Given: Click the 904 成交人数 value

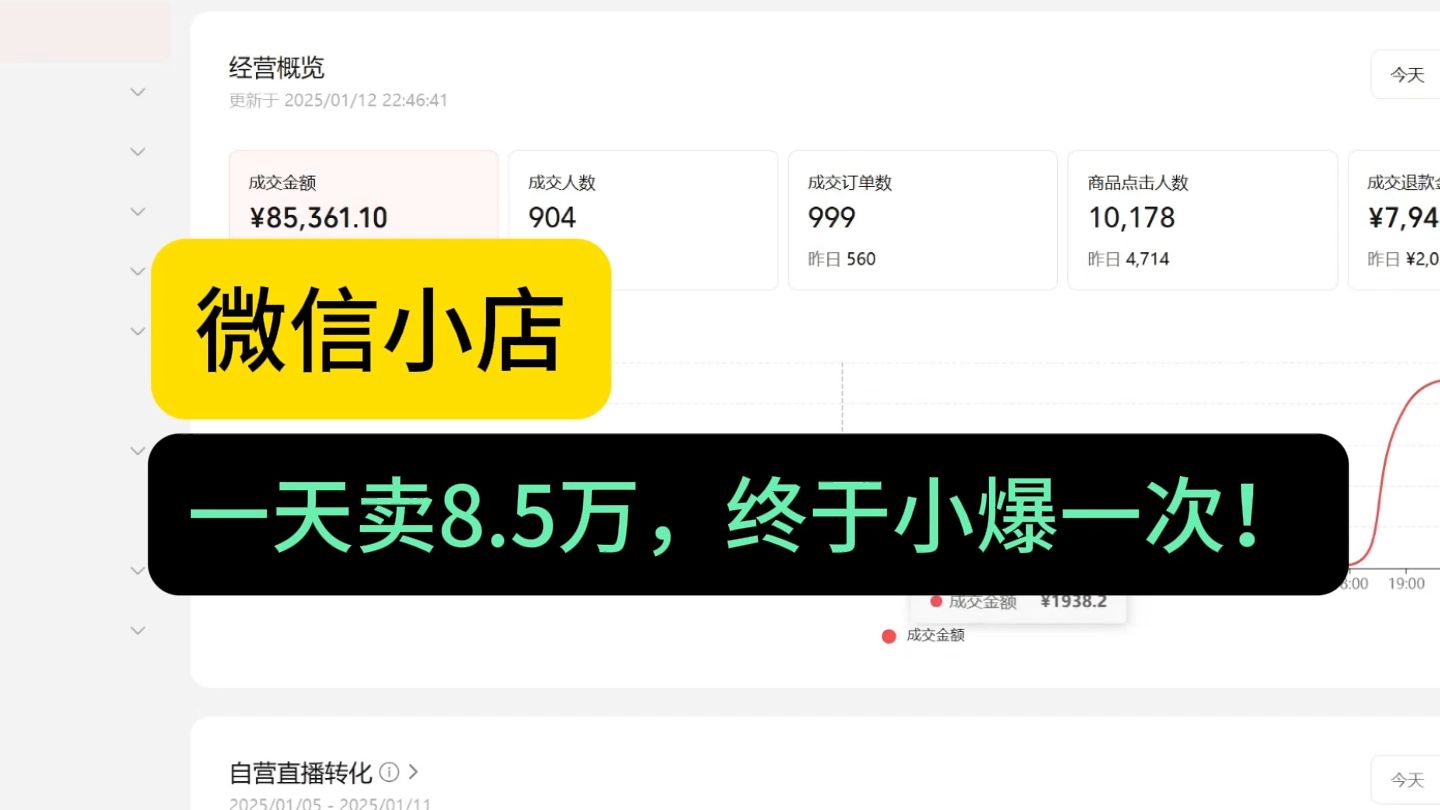Looking at the screenshot, I should (x=552, y=217).
